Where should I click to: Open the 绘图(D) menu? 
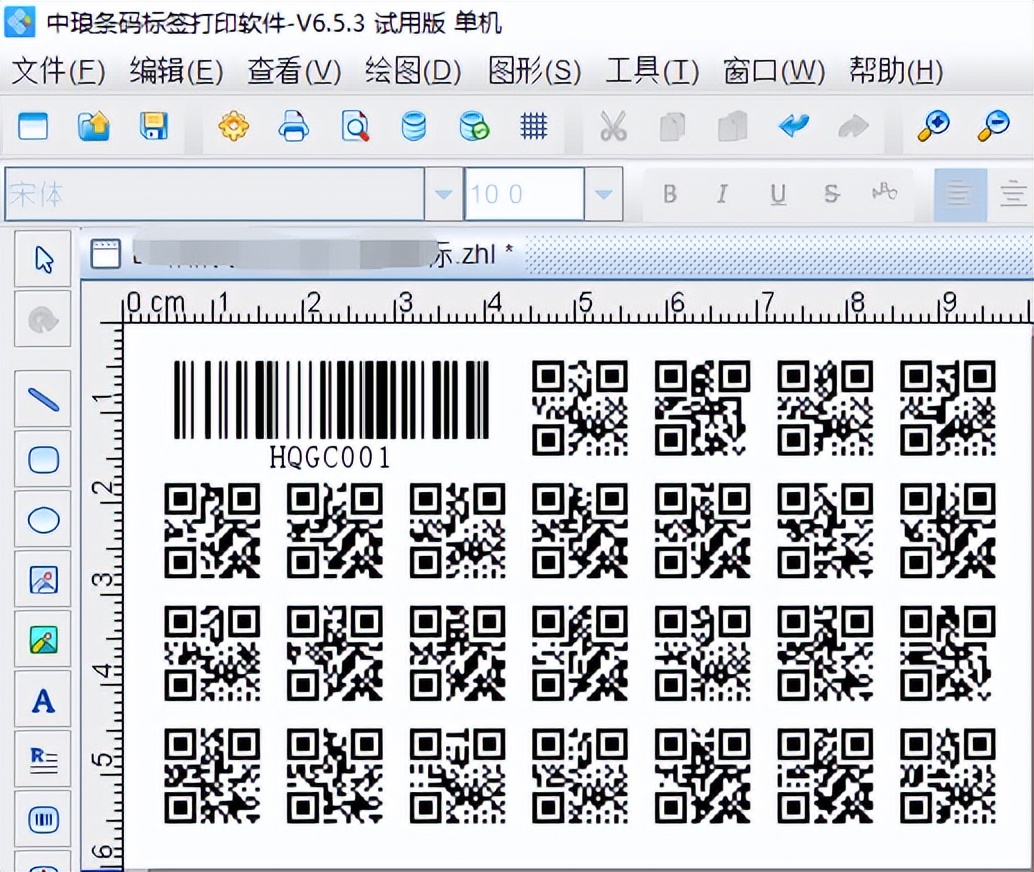coord(413,70)
